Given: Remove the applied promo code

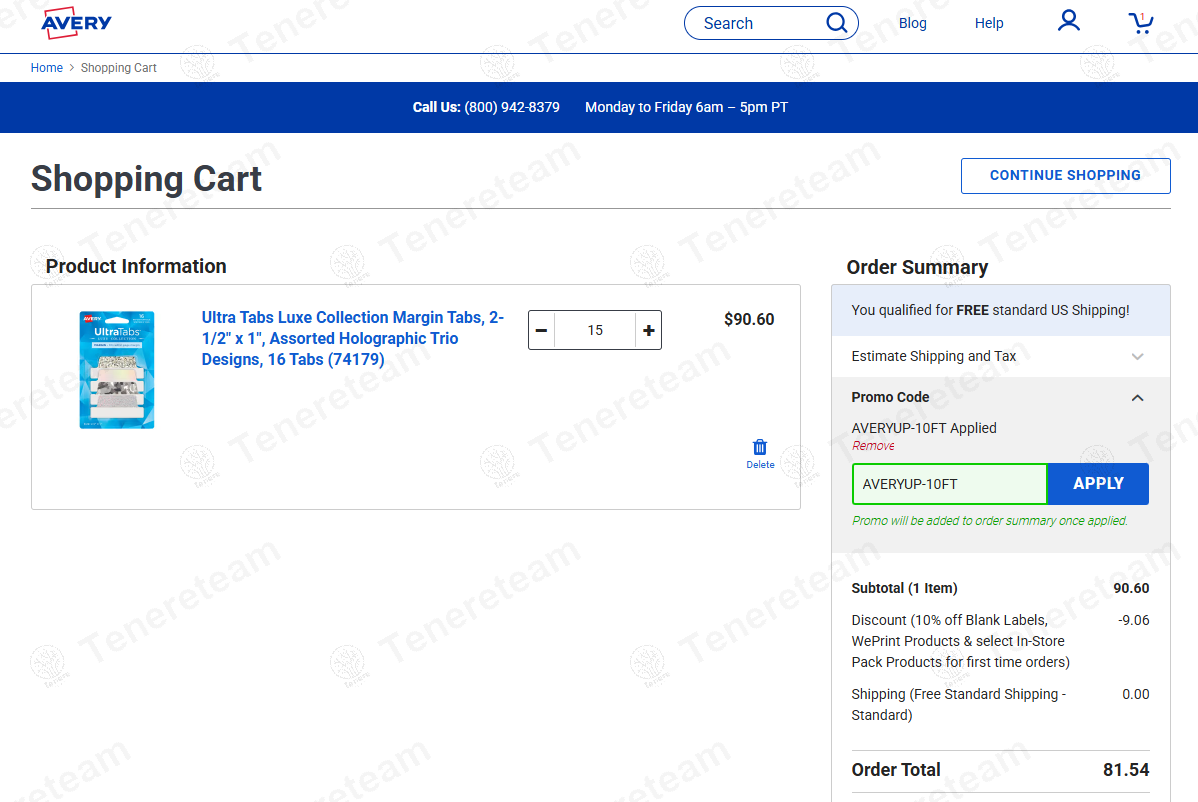Looking at the screenshot, I should pos(873,446).
